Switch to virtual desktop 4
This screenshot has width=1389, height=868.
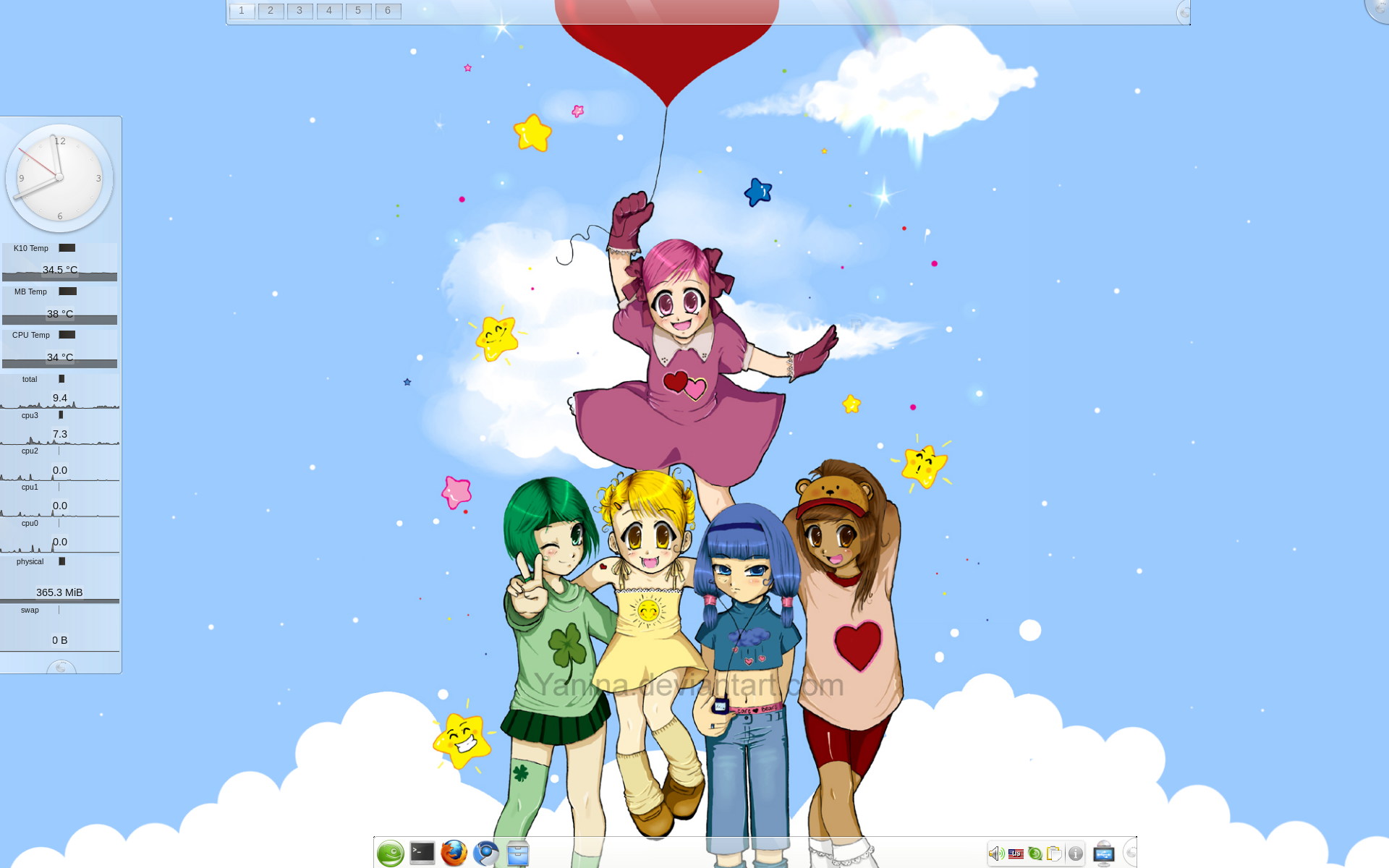[329, 11]
